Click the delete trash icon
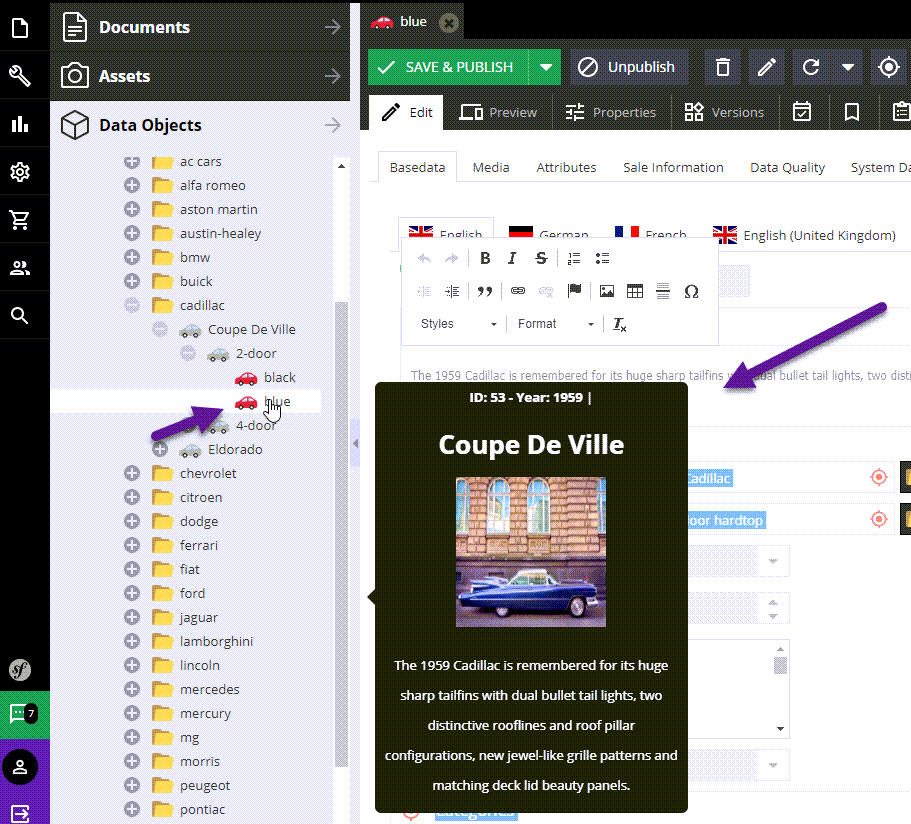The height and width of the screenshot is (824, 911). pyautogui.click(x=723, y=67)
